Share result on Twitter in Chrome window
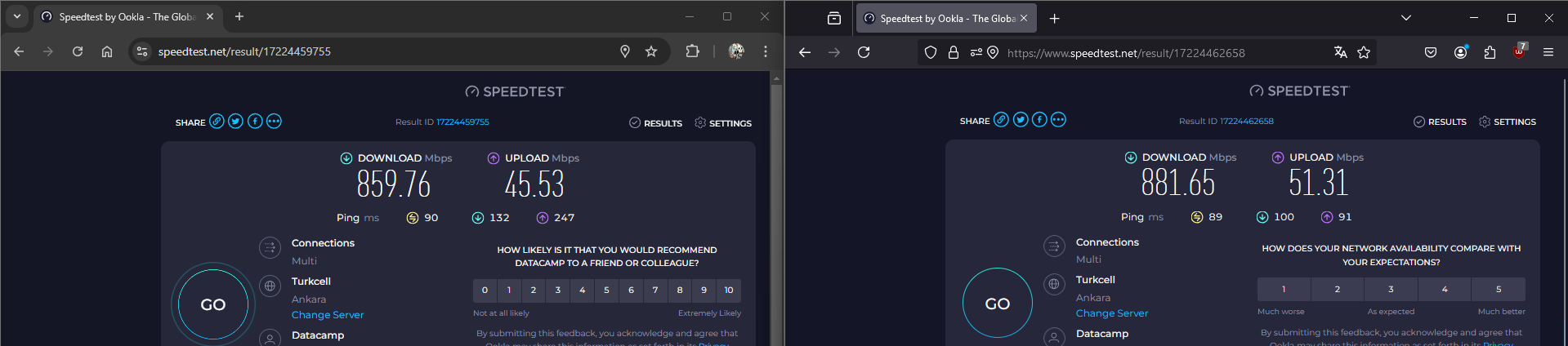Viewport: 1568px width, 346px height. [235, 121]
